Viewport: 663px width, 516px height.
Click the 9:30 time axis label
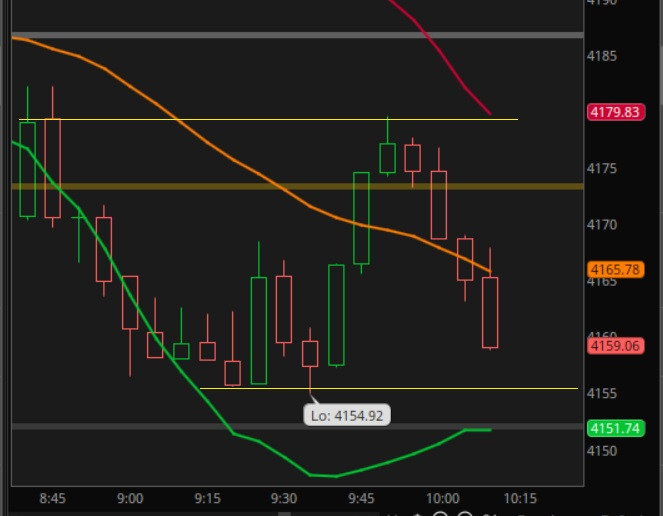pos(284,498)
